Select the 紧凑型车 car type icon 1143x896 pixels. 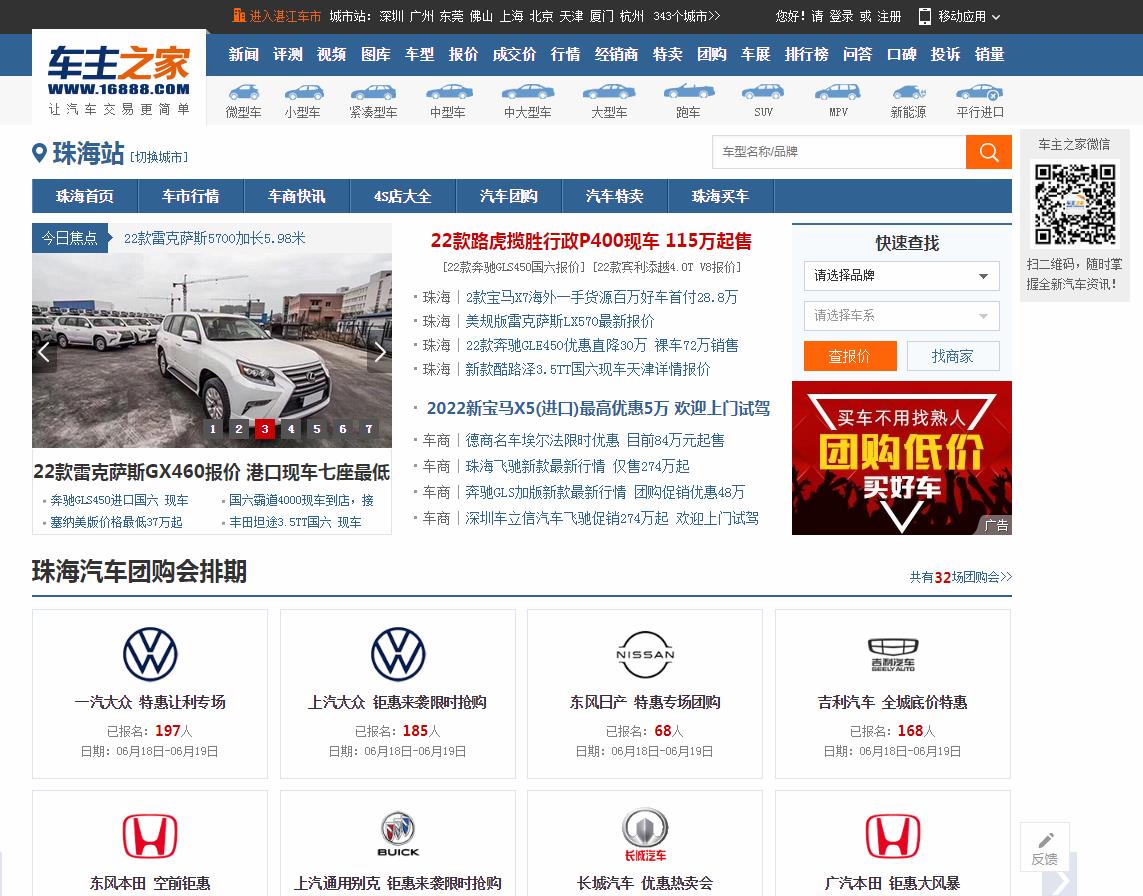[x=373, y=93]
